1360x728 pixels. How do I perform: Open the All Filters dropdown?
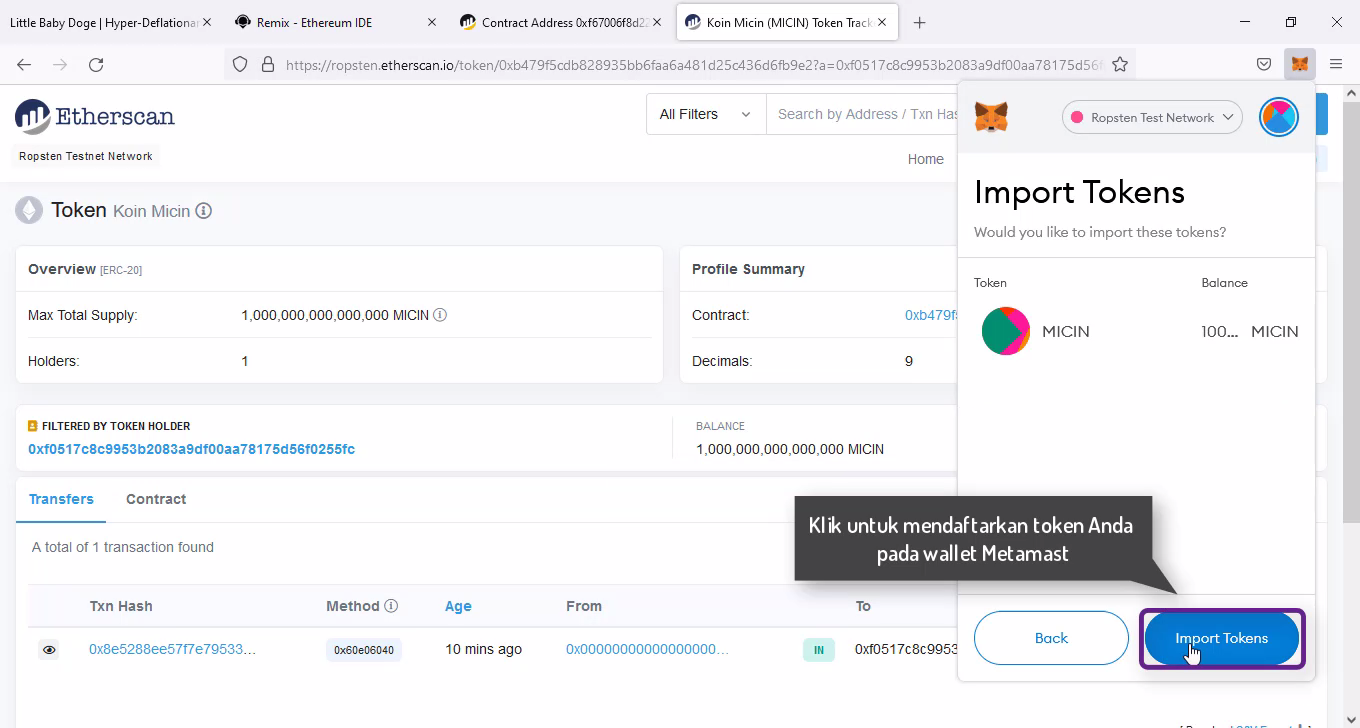705,114
